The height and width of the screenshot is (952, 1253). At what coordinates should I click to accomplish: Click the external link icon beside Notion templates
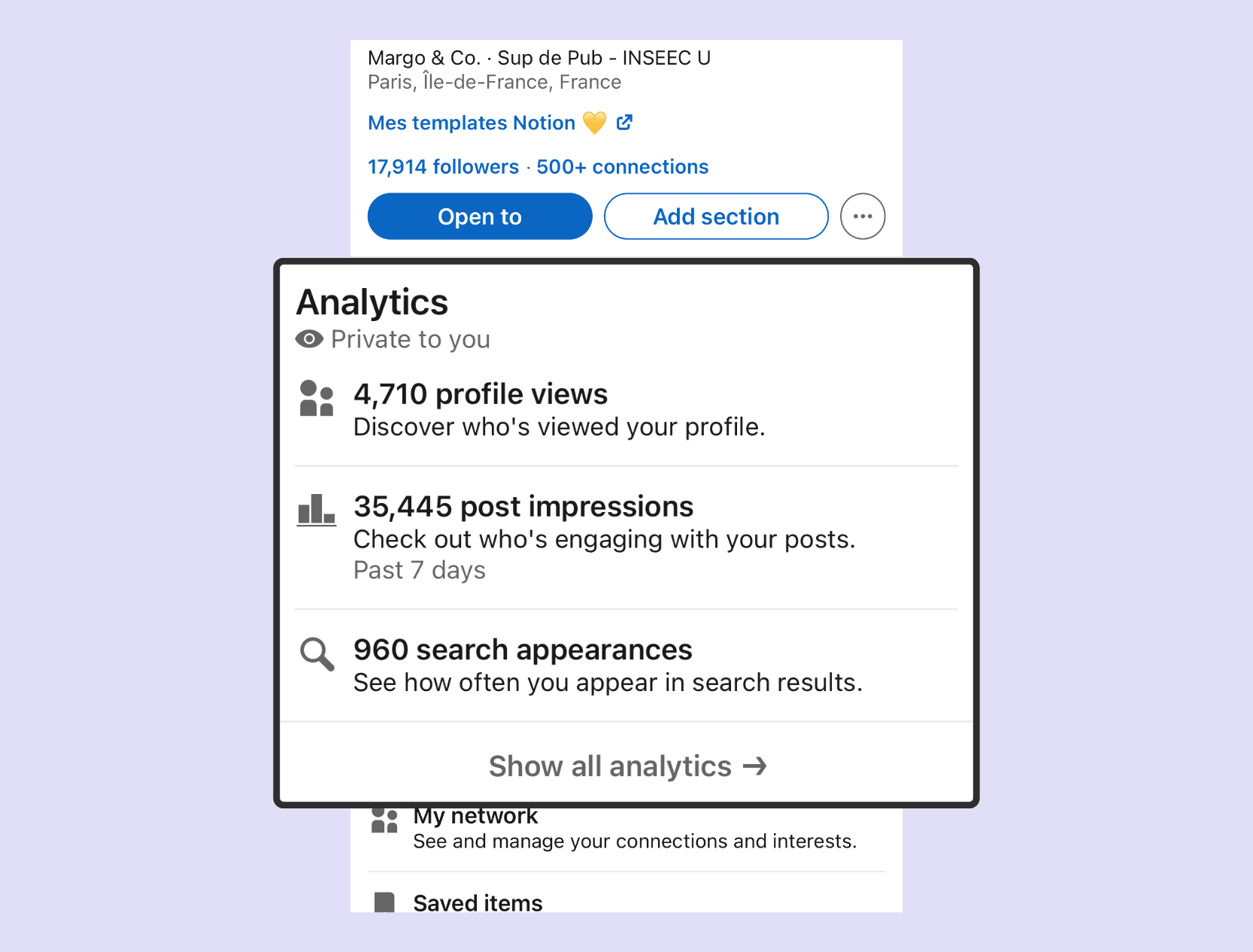[x=624, y=123]
